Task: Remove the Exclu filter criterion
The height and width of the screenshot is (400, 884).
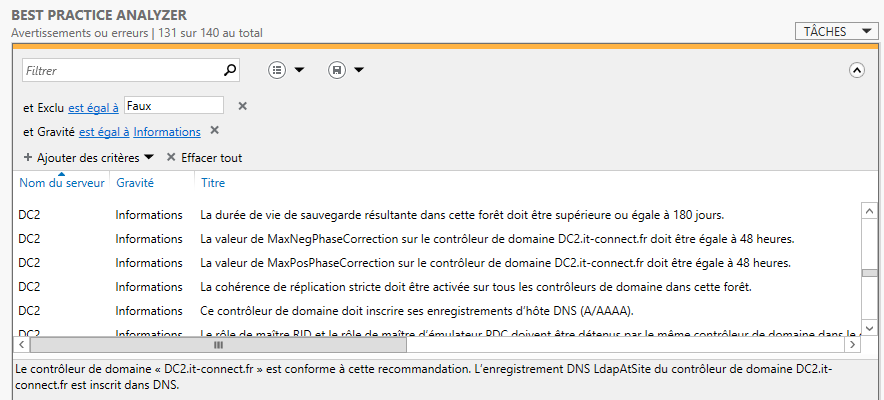Action: click(242, 106)
